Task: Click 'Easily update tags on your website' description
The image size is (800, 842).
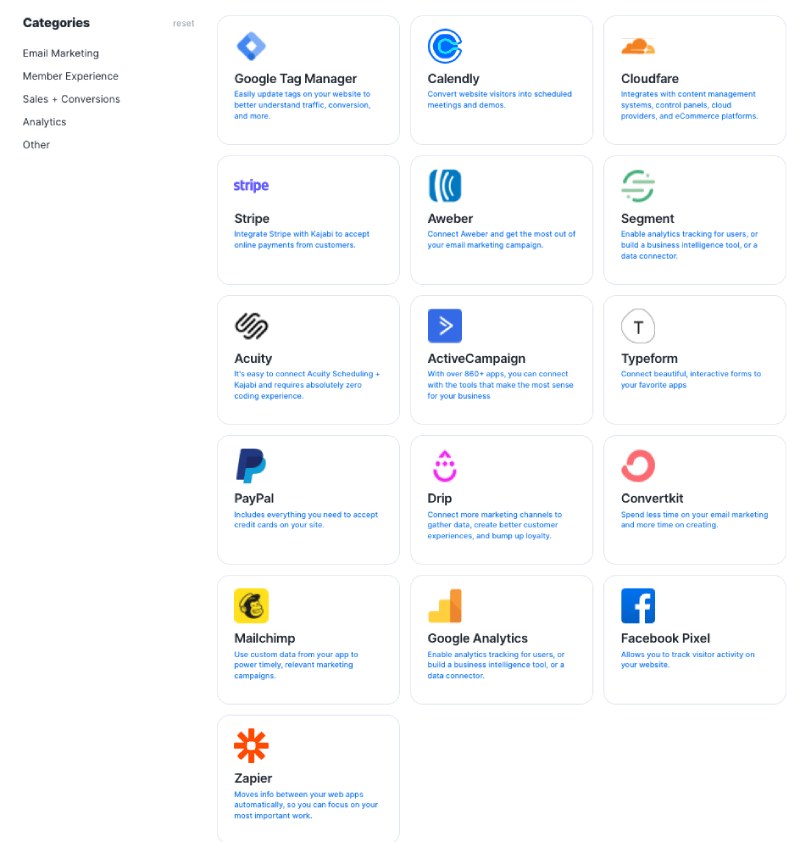Action: point(302,105)
